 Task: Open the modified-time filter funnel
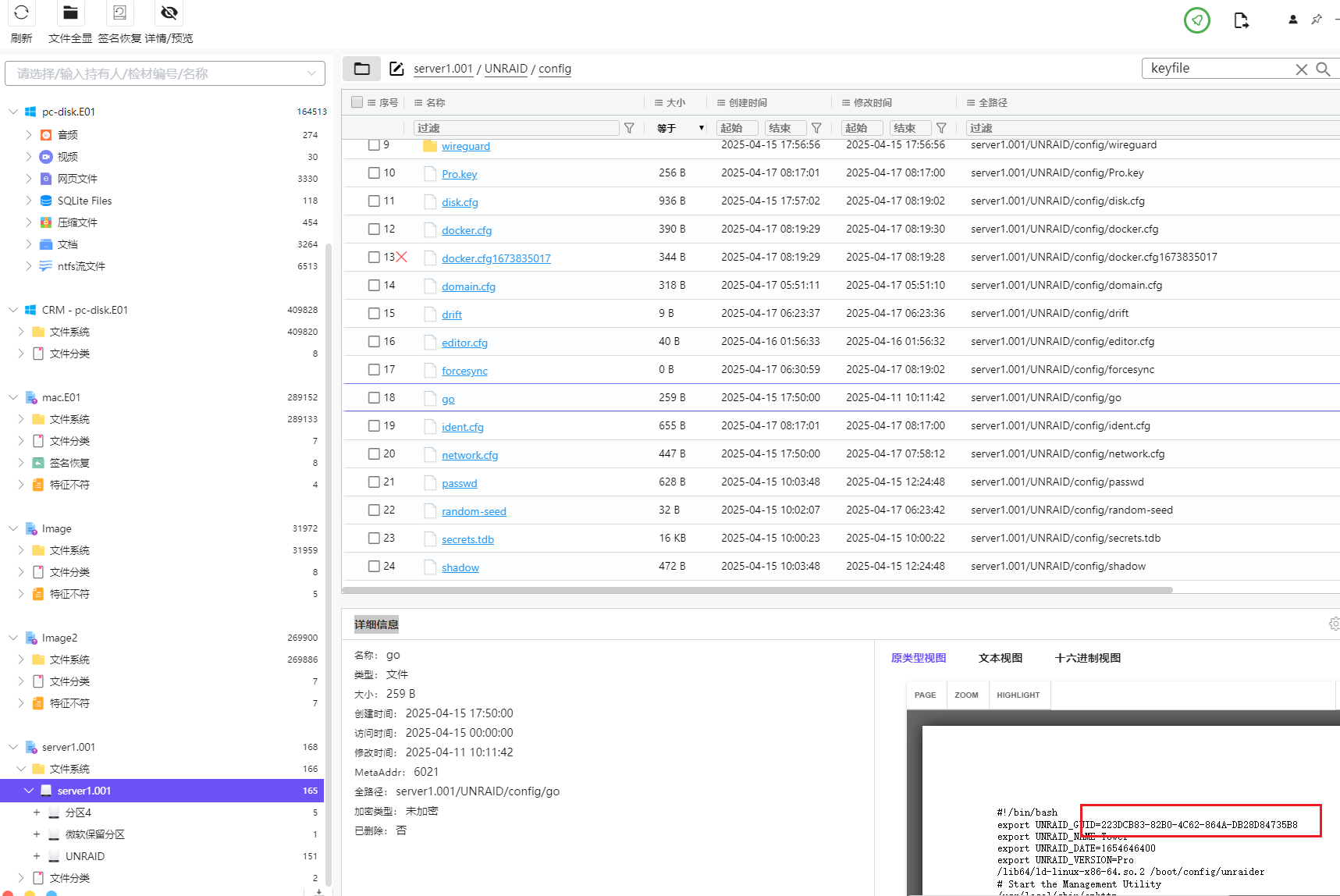point(941,128)
